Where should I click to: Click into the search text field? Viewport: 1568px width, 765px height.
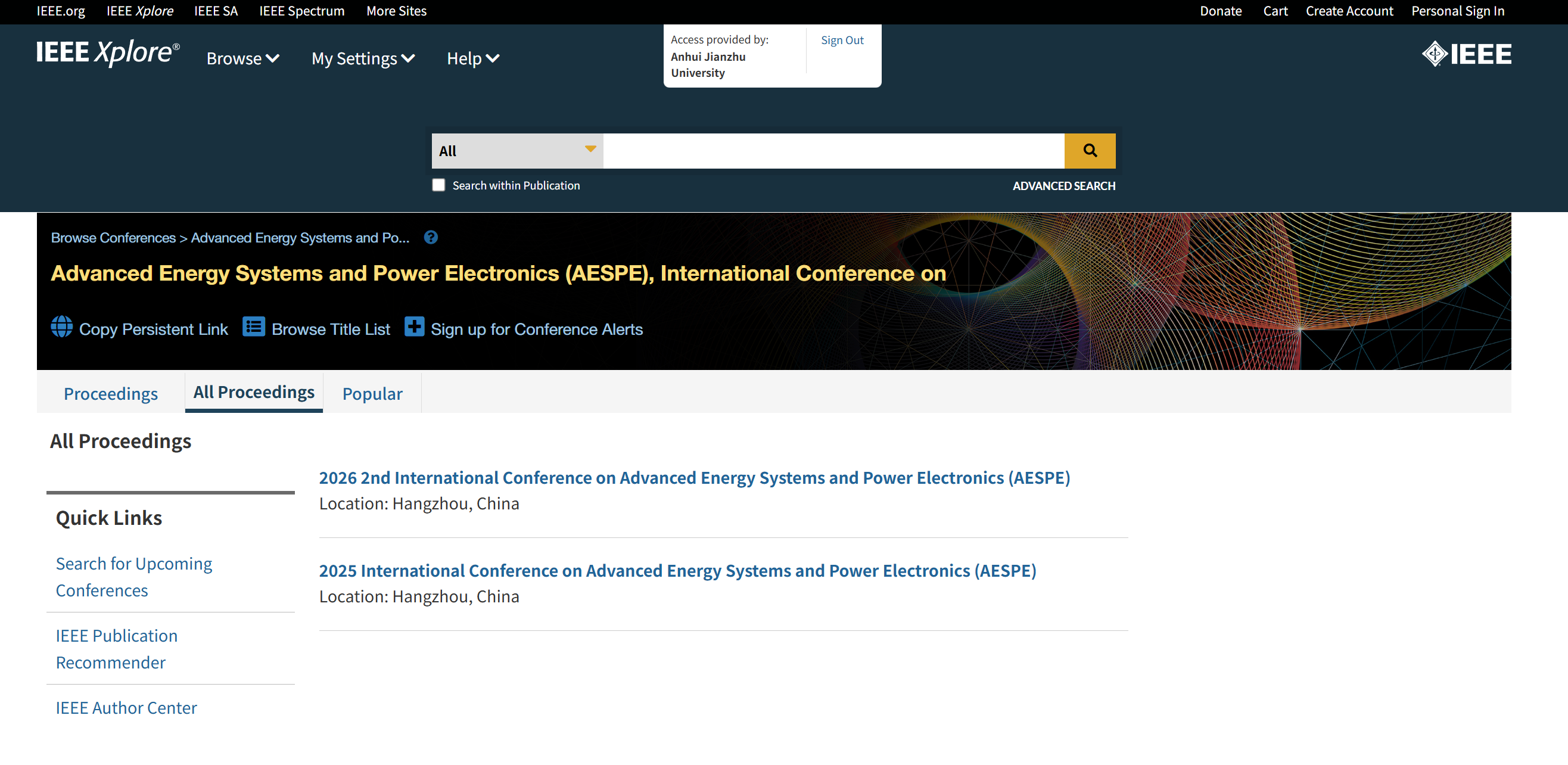[833, 150]
